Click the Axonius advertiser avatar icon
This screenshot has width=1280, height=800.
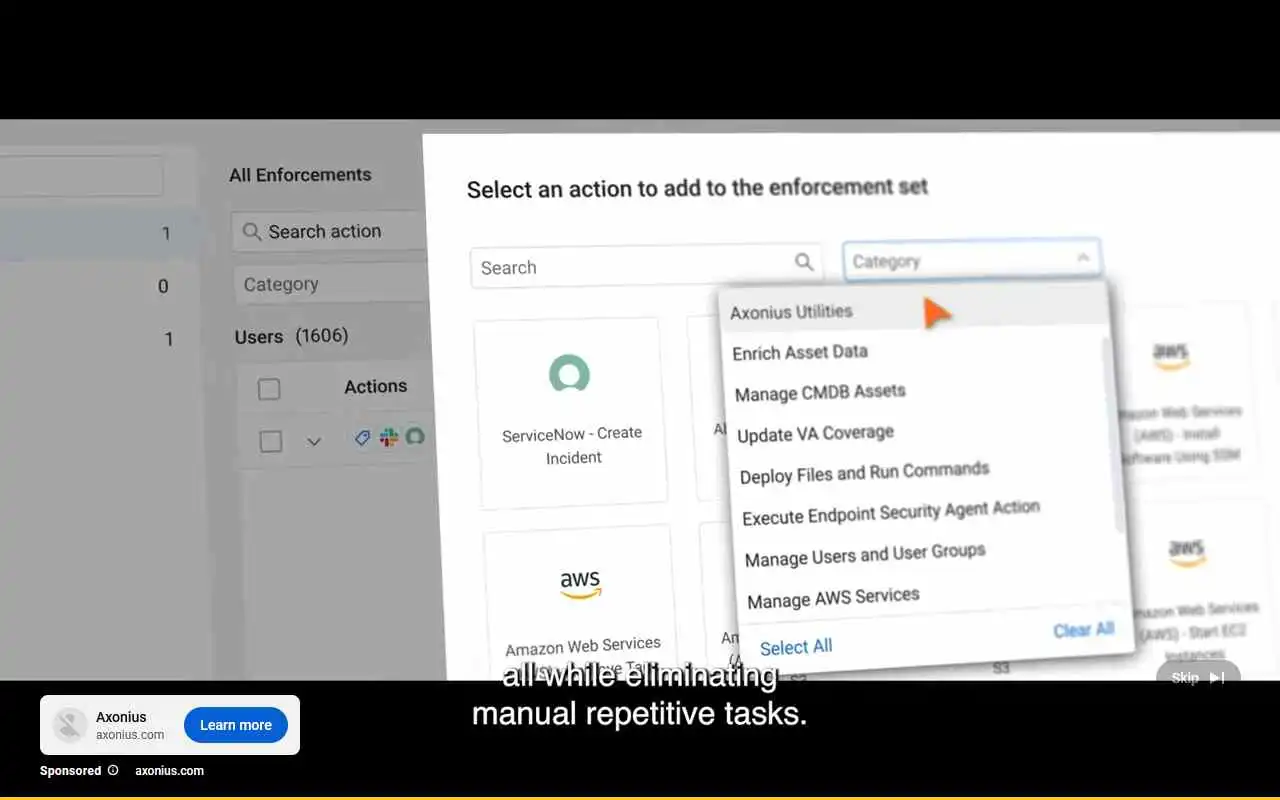(x=70, y=725)
